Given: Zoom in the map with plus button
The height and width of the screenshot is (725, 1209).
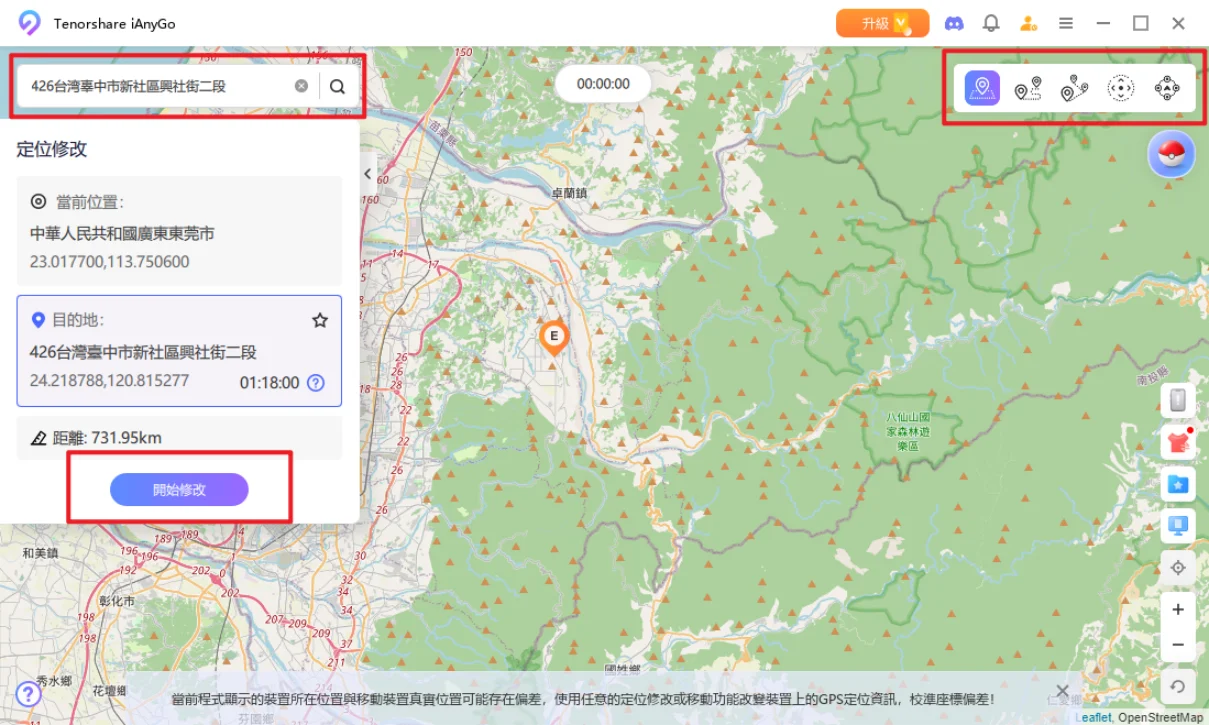Looking at the screenshot, I should [1178, 610].
